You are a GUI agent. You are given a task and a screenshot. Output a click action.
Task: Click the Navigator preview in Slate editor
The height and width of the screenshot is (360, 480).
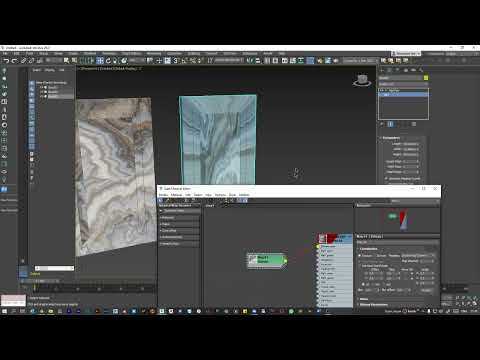pyautogui.click(x=397, y=220)
